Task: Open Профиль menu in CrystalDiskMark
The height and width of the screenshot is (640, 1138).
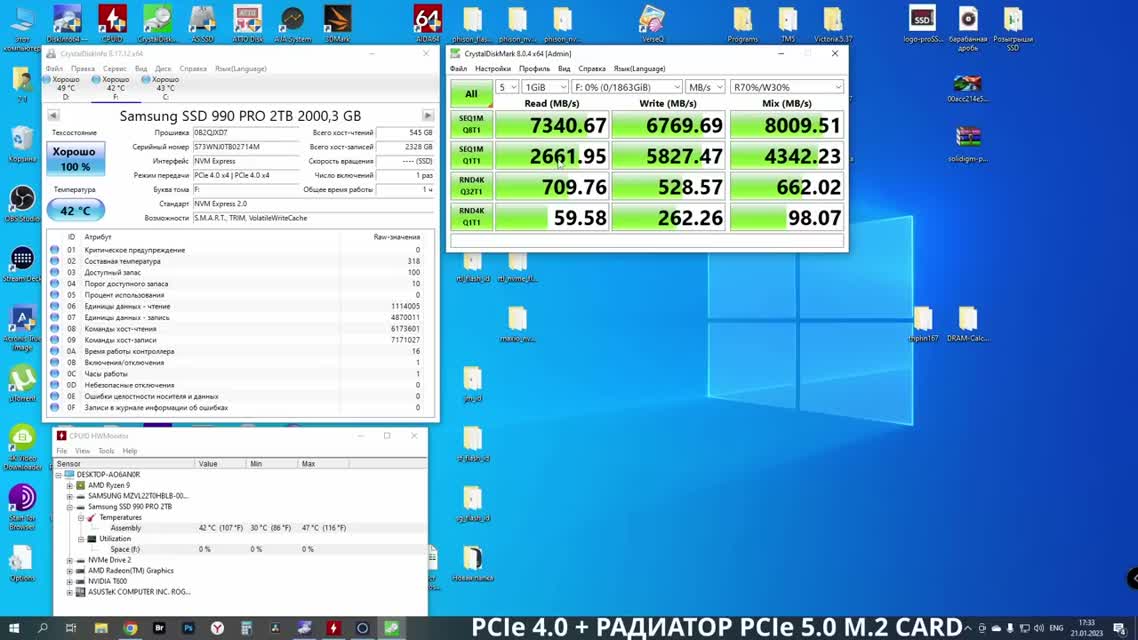Action: [x=534, y=68]
